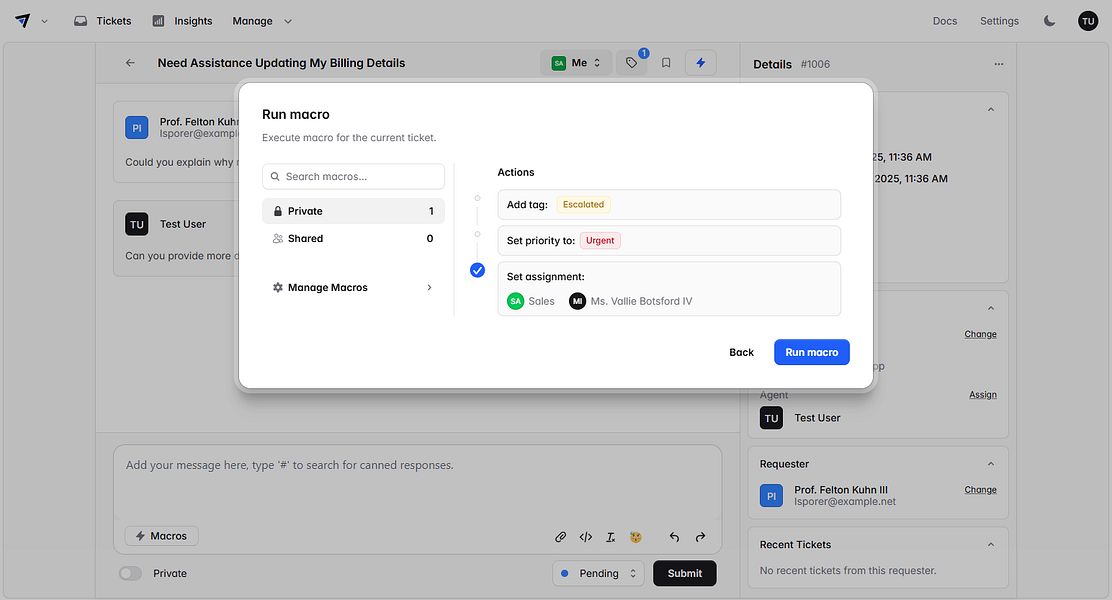
Task: Open the tags icon with badge
Action: point(631,62)
